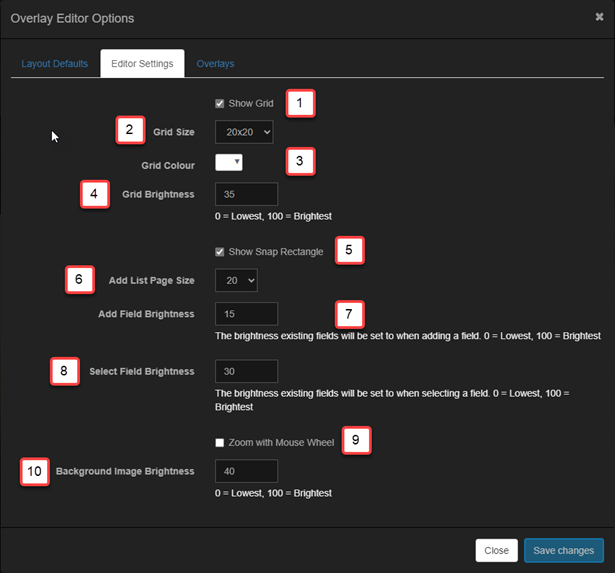615x573 pixels.
Task: Switch to the Layout Defaults tab
Action: (x=55, y=64)
